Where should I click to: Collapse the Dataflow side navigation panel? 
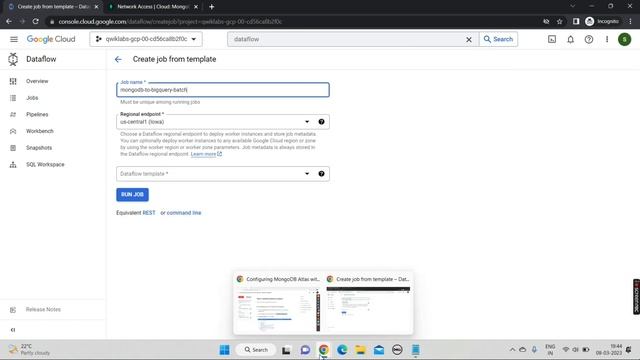coord(13,329)
